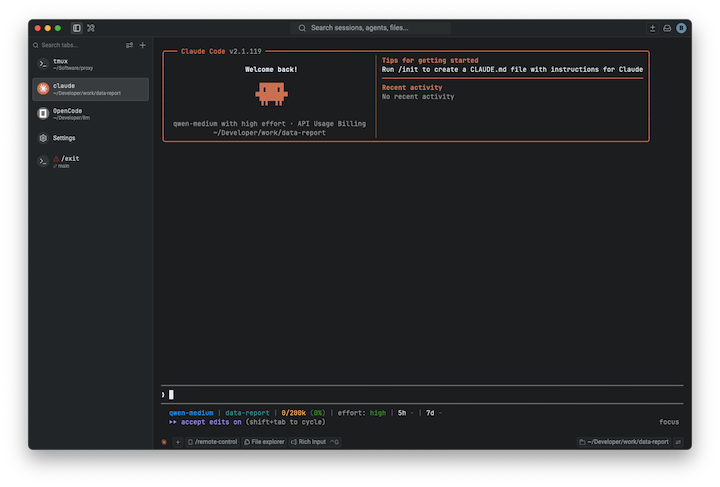Click the No recent activity text
720x487 pixels.
[418, 97]
